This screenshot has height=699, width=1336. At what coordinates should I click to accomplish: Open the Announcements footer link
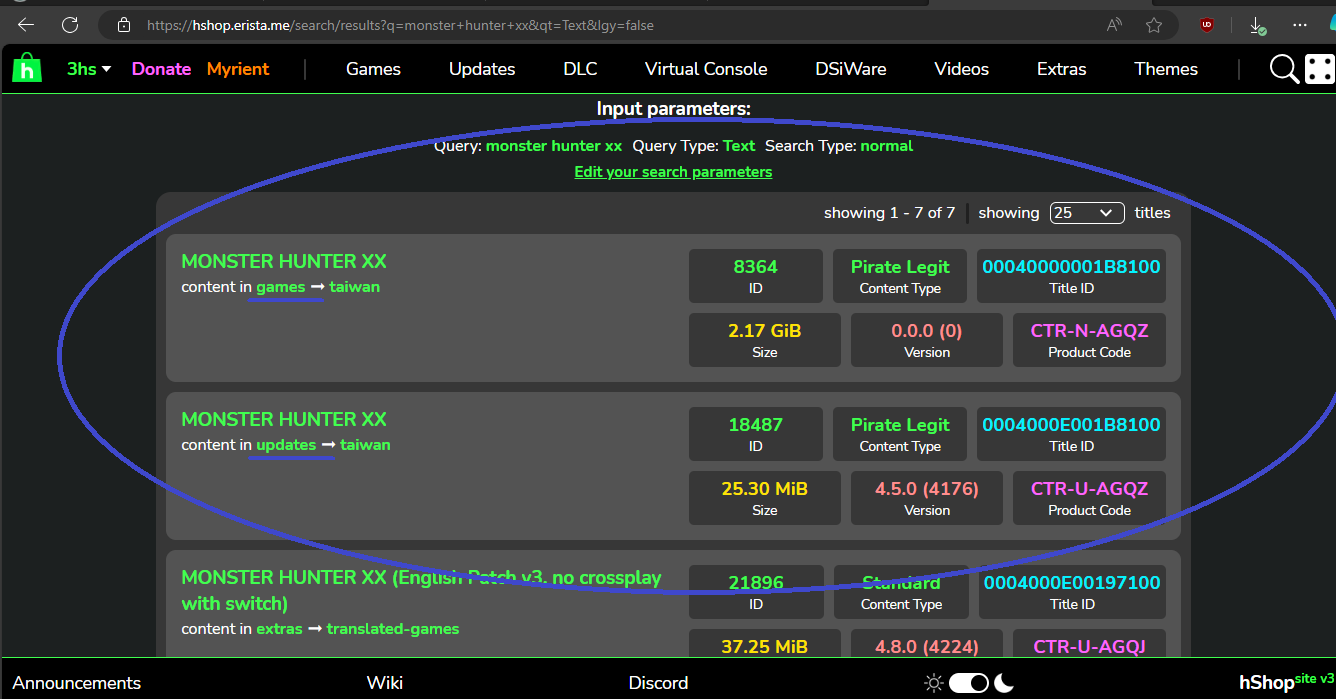(77, 683)
